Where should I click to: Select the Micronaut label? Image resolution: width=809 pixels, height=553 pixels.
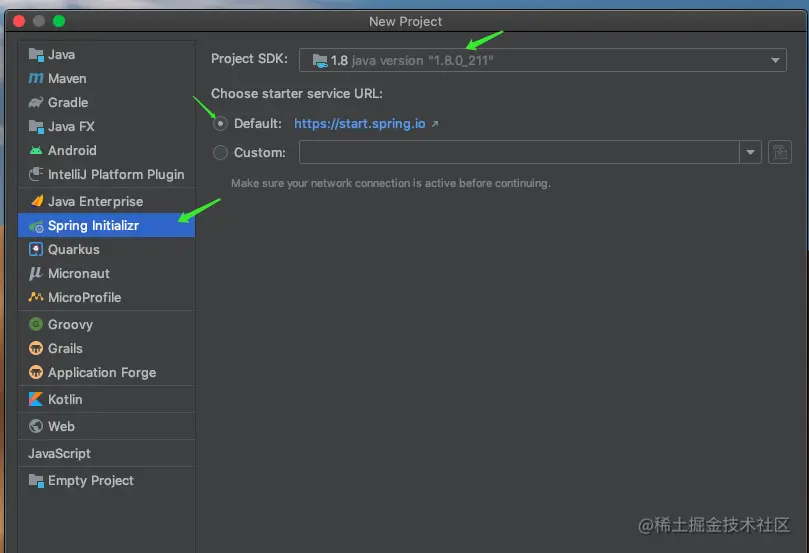click(x=79, y=273)
